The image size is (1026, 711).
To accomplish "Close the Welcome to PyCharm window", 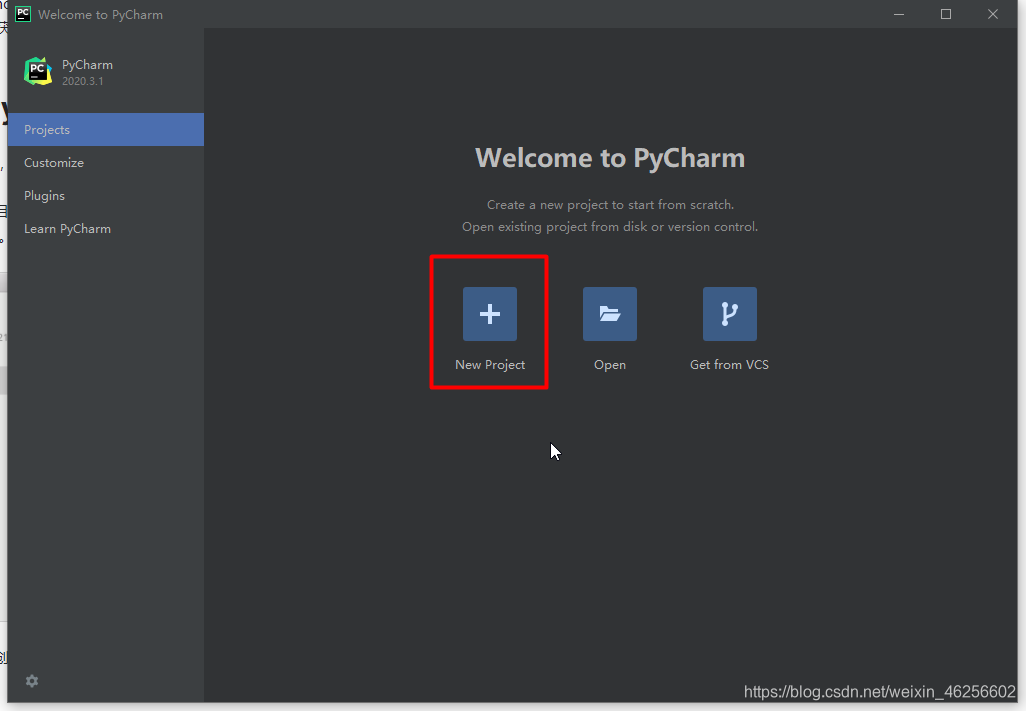I will pos(993,14).
